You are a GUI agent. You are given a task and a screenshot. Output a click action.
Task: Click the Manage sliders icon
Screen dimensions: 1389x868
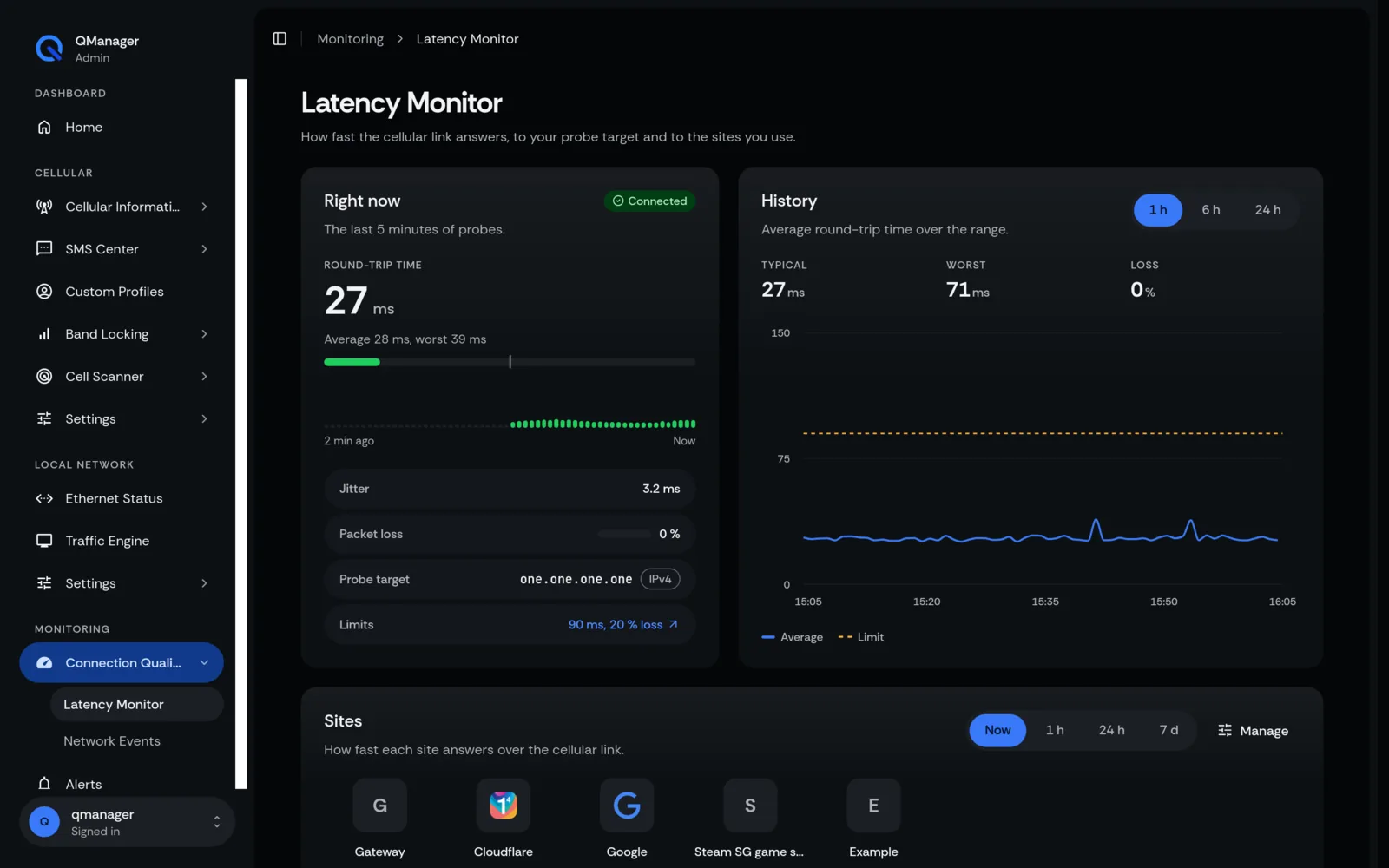click(1225, 730)
